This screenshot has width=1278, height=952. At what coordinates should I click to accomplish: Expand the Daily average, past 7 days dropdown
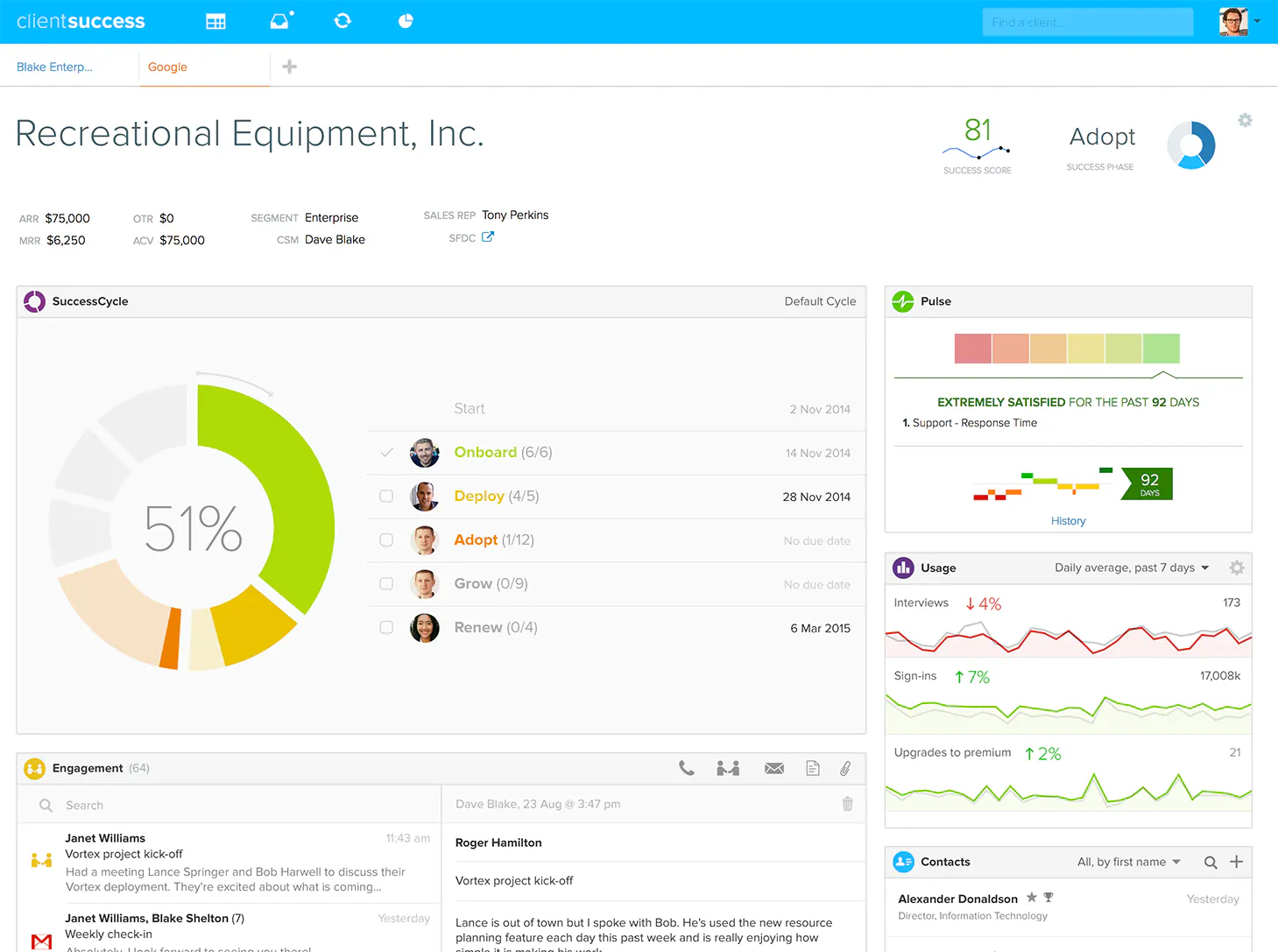[x=1132, y=568]
